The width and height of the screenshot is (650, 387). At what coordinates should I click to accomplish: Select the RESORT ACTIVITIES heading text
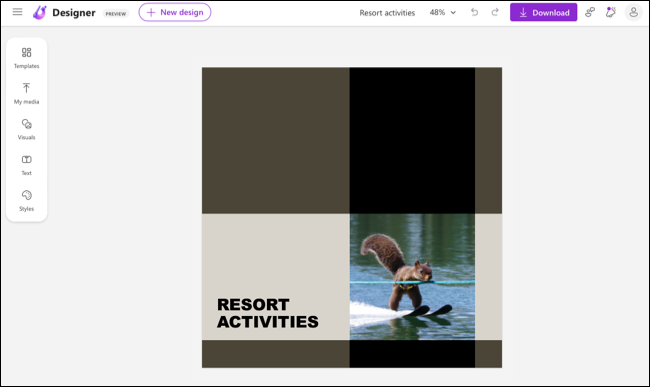[268, 313]
